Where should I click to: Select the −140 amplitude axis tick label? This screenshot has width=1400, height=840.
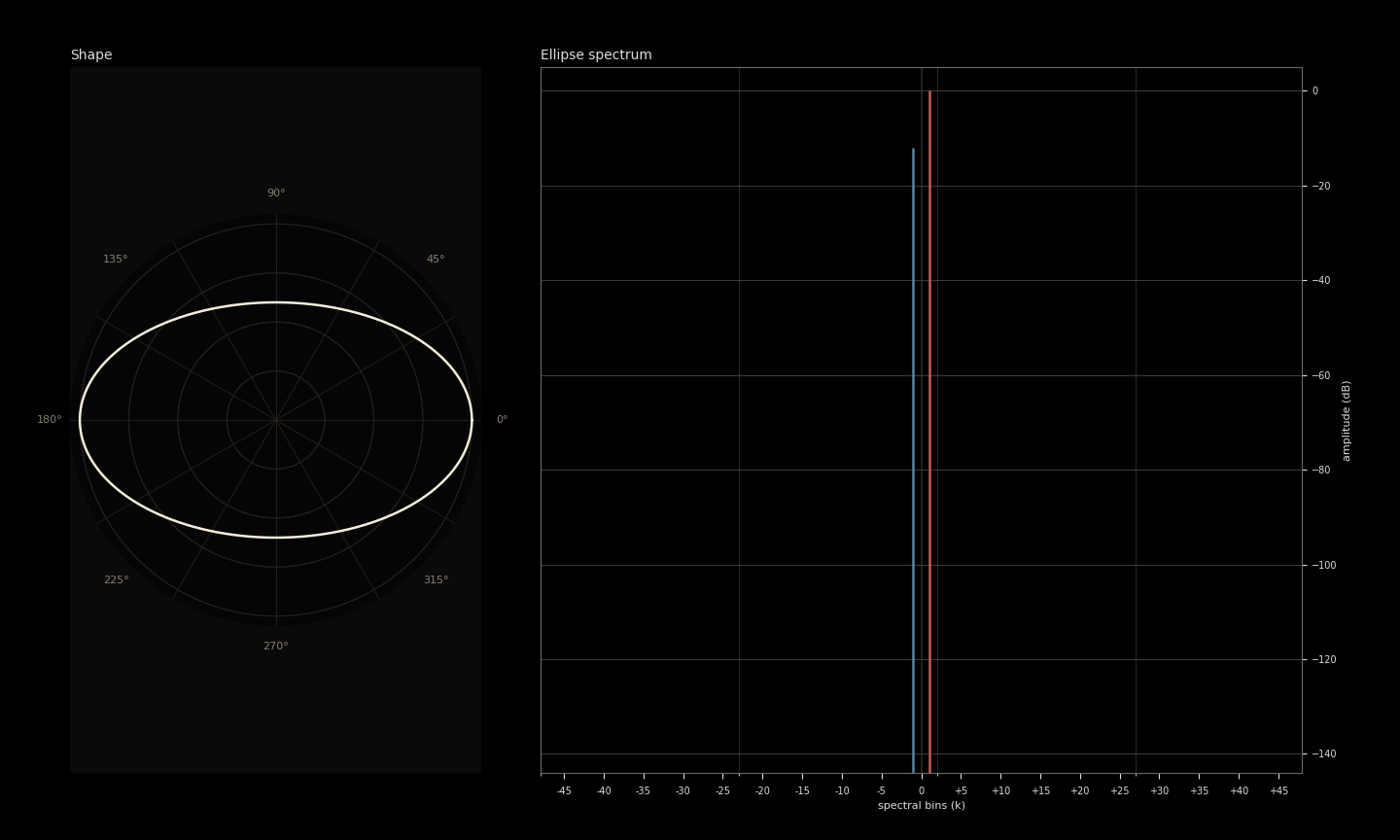coord(1324,754)
